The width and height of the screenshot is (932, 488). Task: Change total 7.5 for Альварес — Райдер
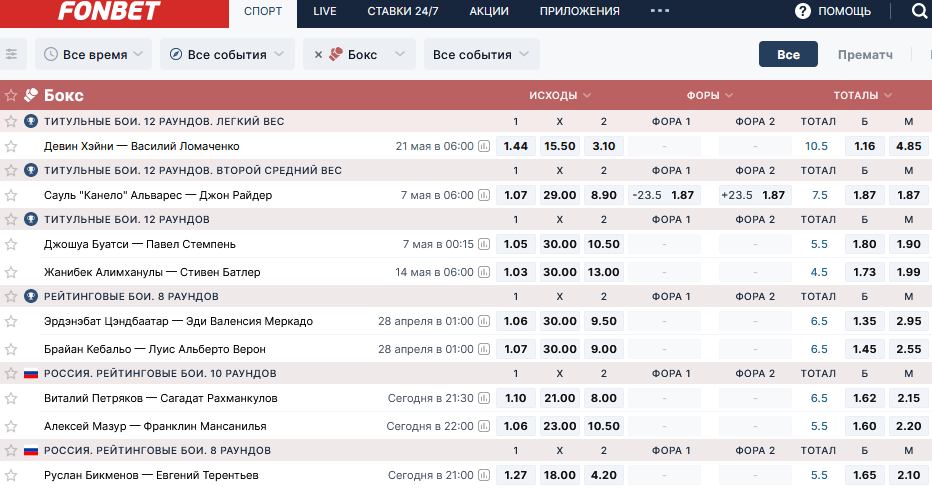(x=820, y=195)
